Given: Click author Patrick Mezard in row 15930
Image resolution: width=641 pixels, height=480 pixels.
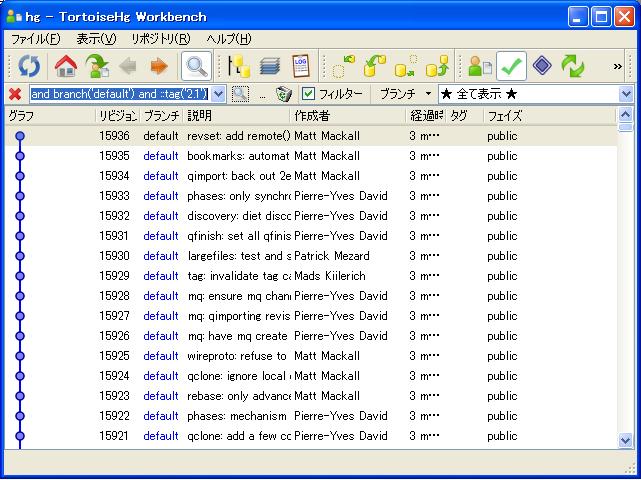Looking at the screenshot, I should click(x=332, y=256).
